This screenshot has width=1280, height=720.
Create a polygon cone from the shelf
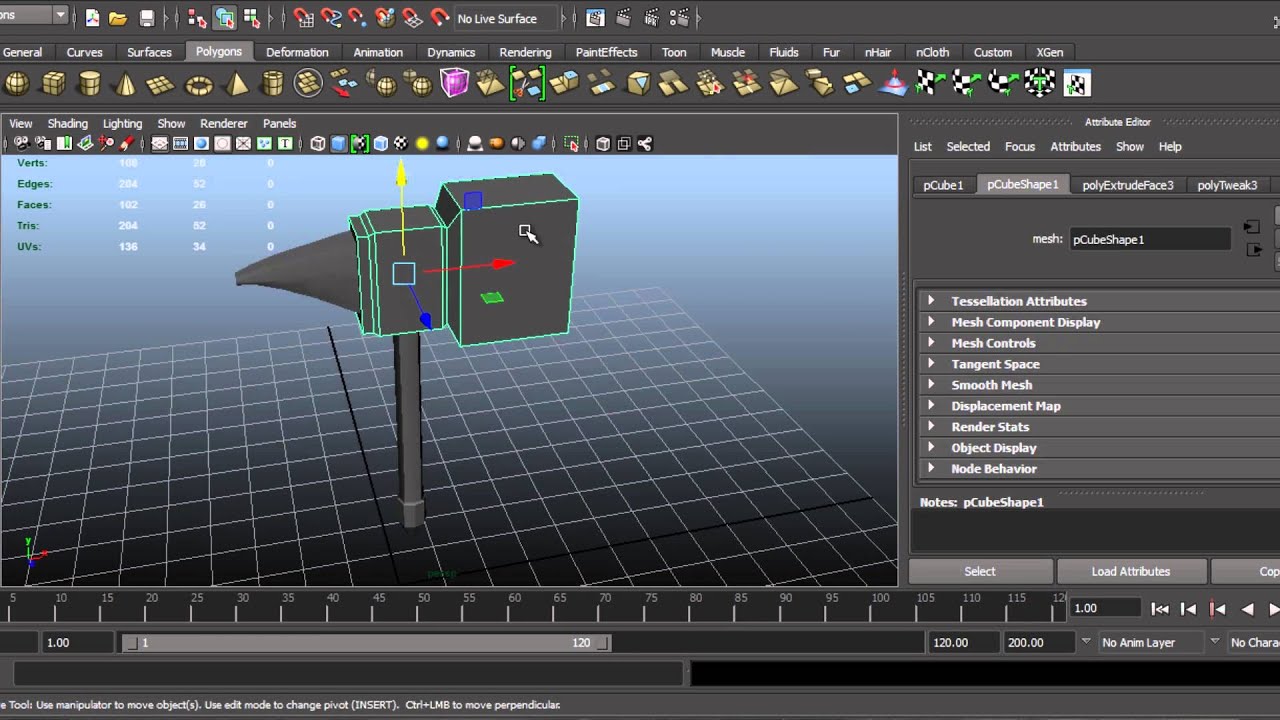click(125, 83)
